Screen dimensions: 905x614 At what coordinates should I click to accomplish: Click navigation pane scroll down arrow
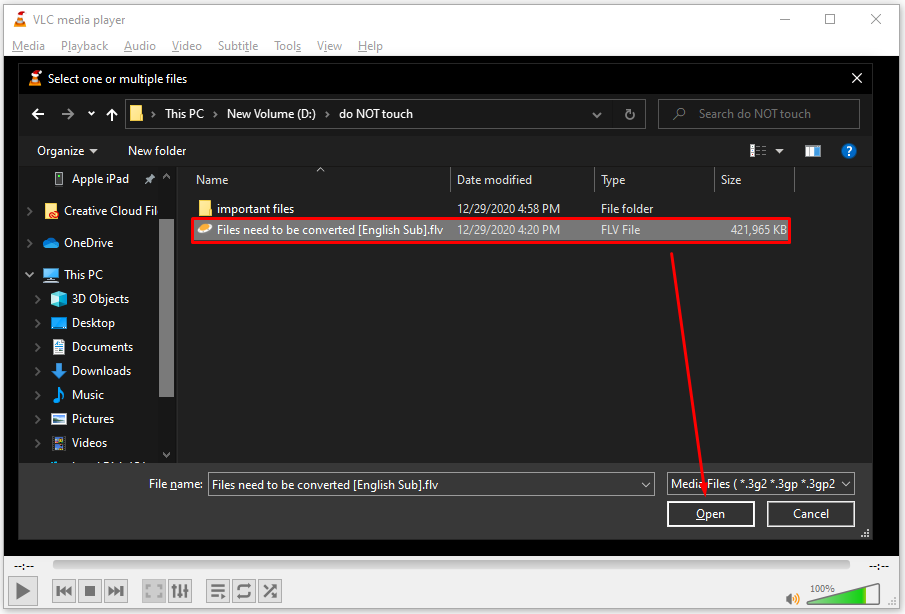tap(166, 455)
